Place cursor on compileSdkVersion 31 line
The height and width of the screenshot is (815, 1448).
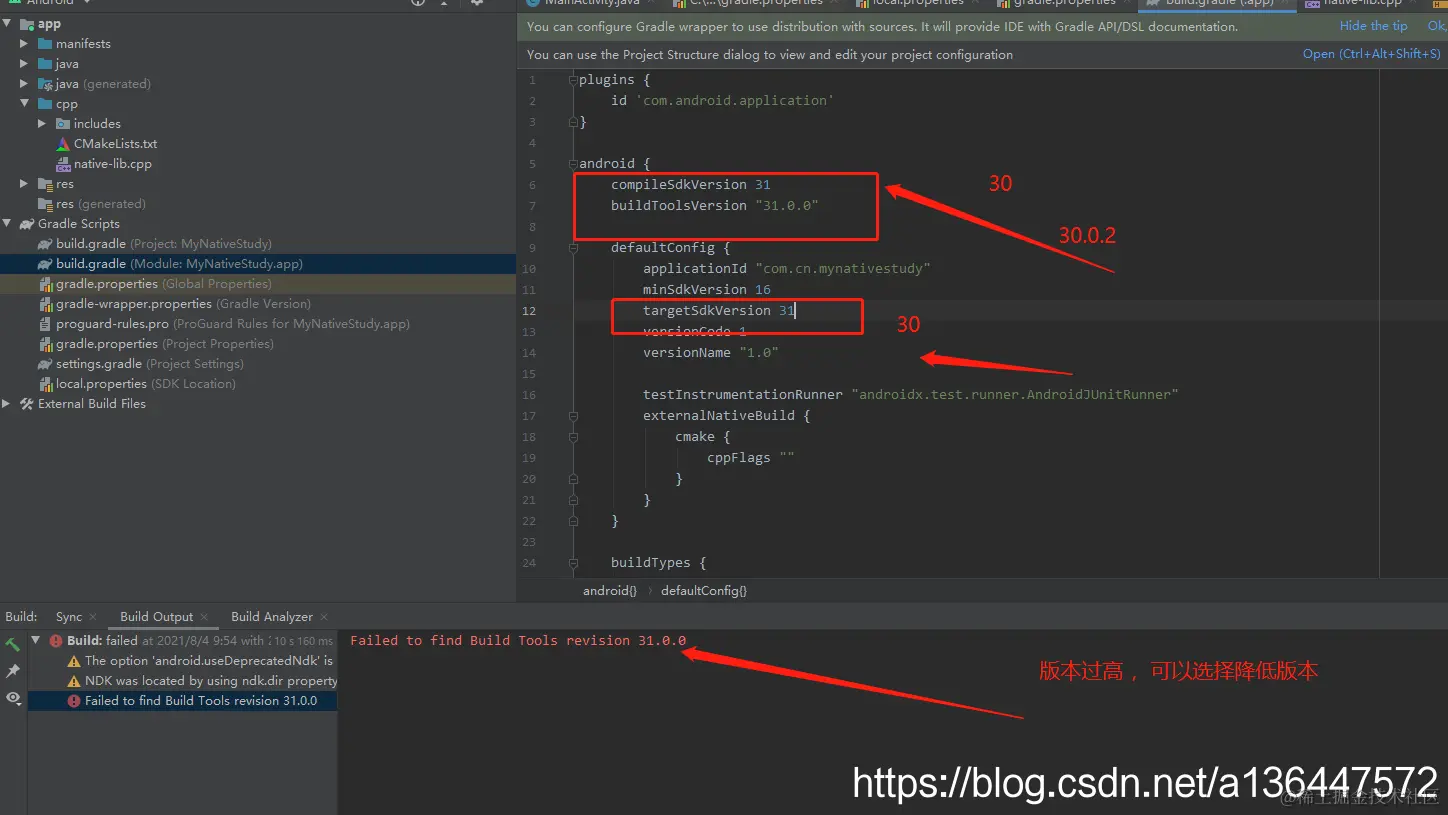691,185
